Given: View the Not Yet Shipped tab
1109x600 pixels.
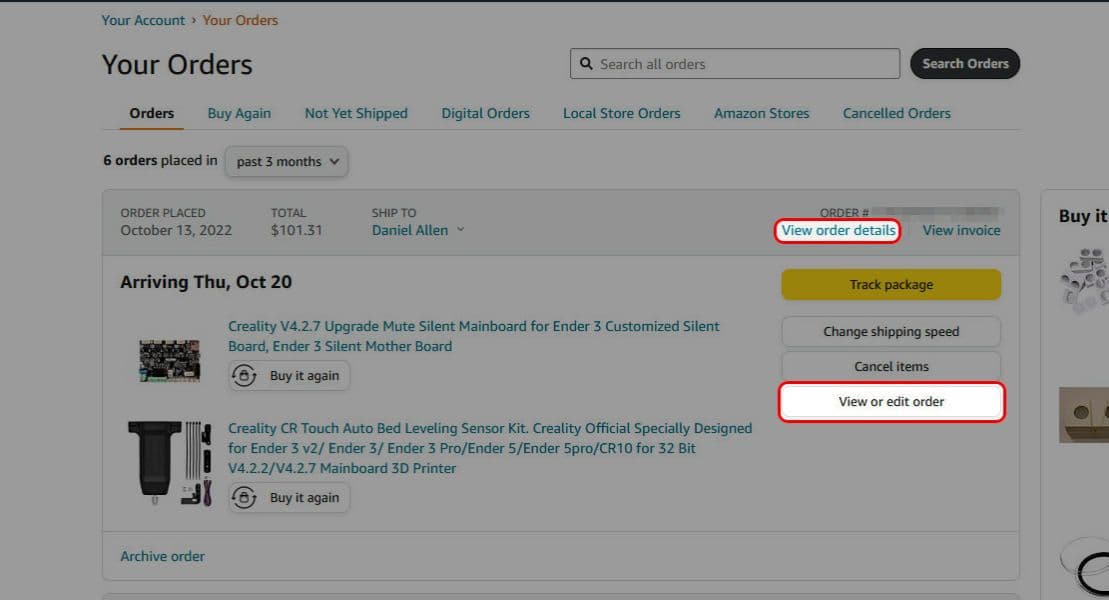Looking at the screenshot, I should 355,113.
